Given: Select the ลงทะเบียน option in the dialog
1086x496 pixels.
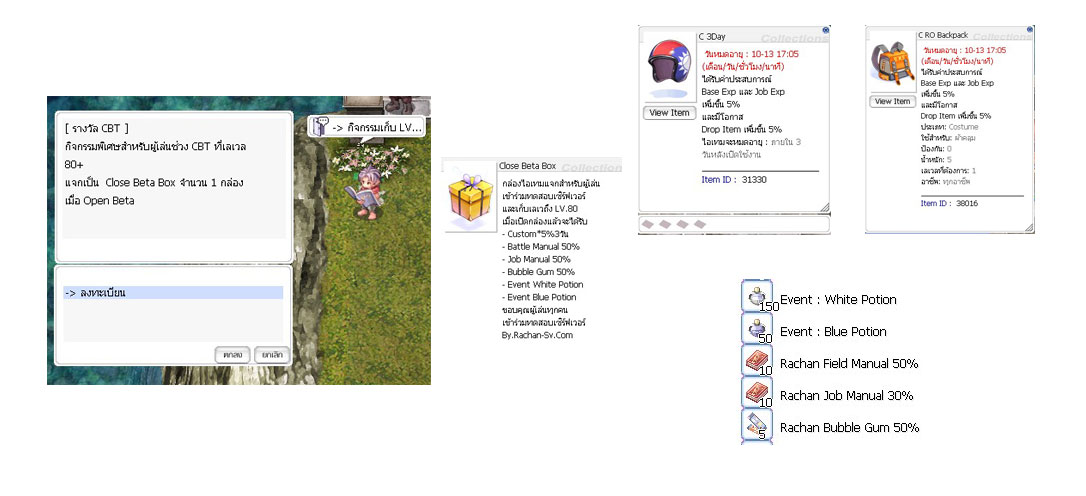Looking at the screenshot, I should point(173,293).
